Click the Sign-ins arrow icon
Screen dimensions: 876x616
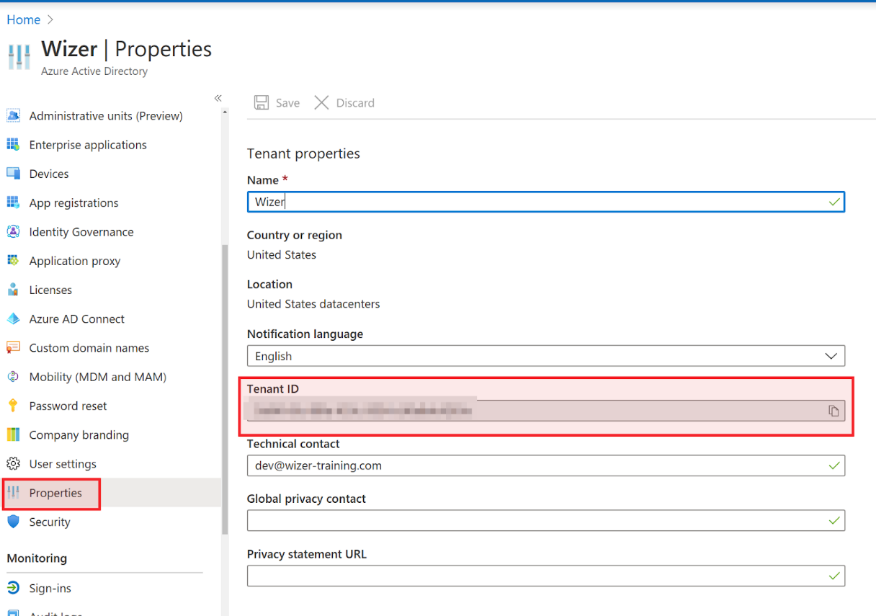coord(13,588)
